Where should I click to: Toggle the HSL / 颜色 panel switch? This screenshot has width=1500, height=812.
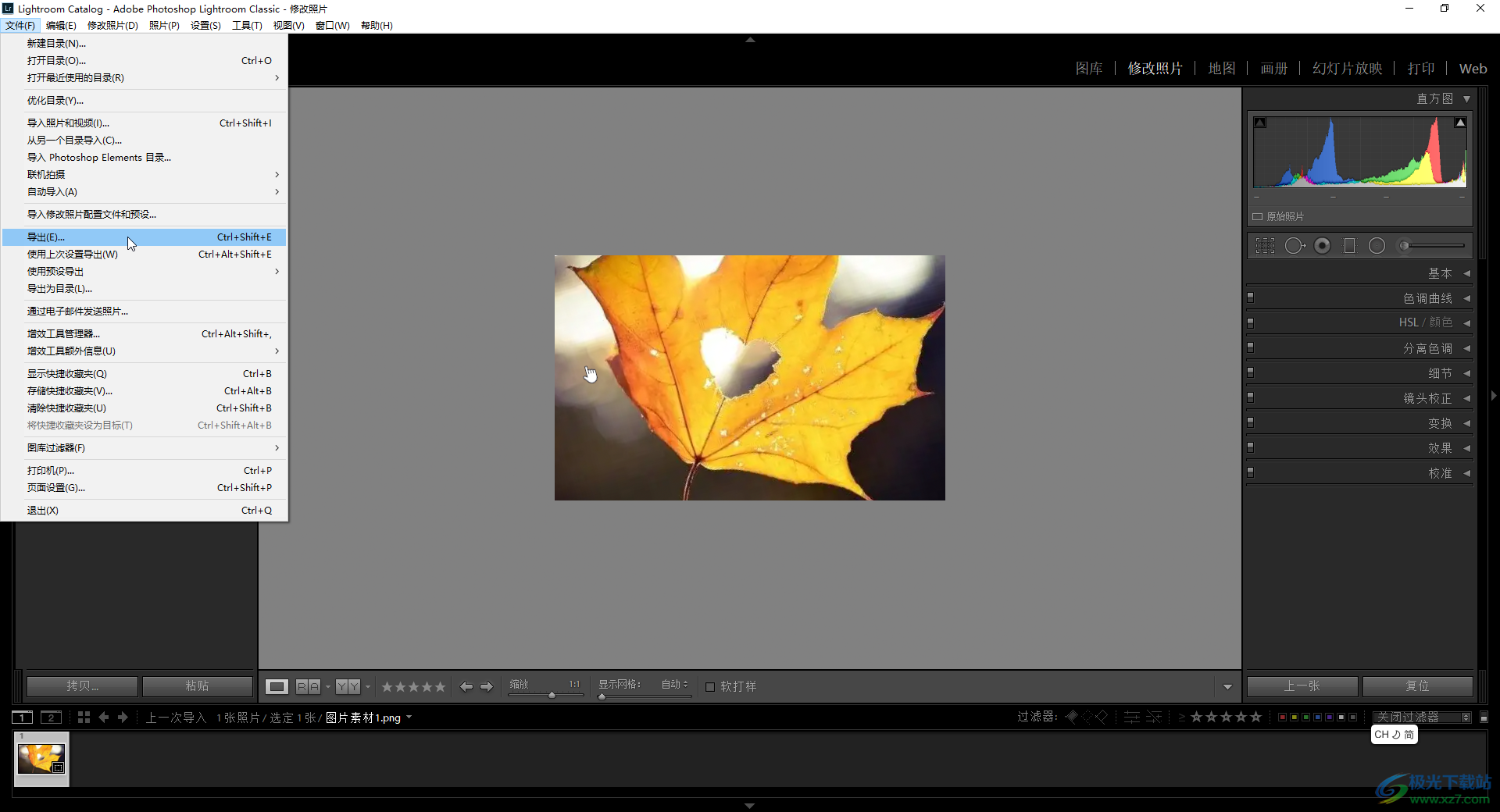1251,322
